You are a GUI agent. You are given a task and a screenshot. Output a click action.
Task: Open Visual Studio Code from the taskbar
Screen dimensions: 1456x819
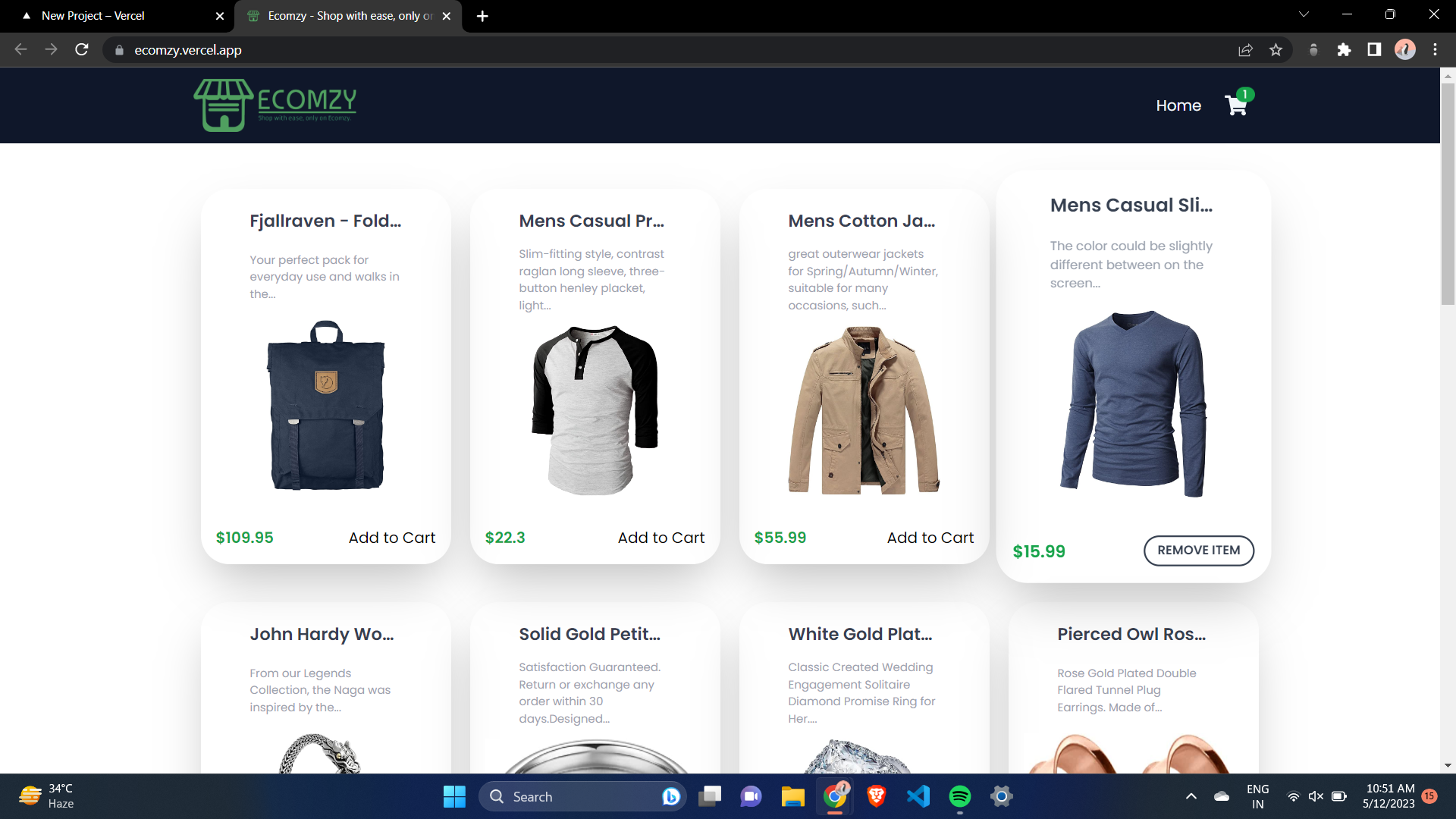click(918, 796)
